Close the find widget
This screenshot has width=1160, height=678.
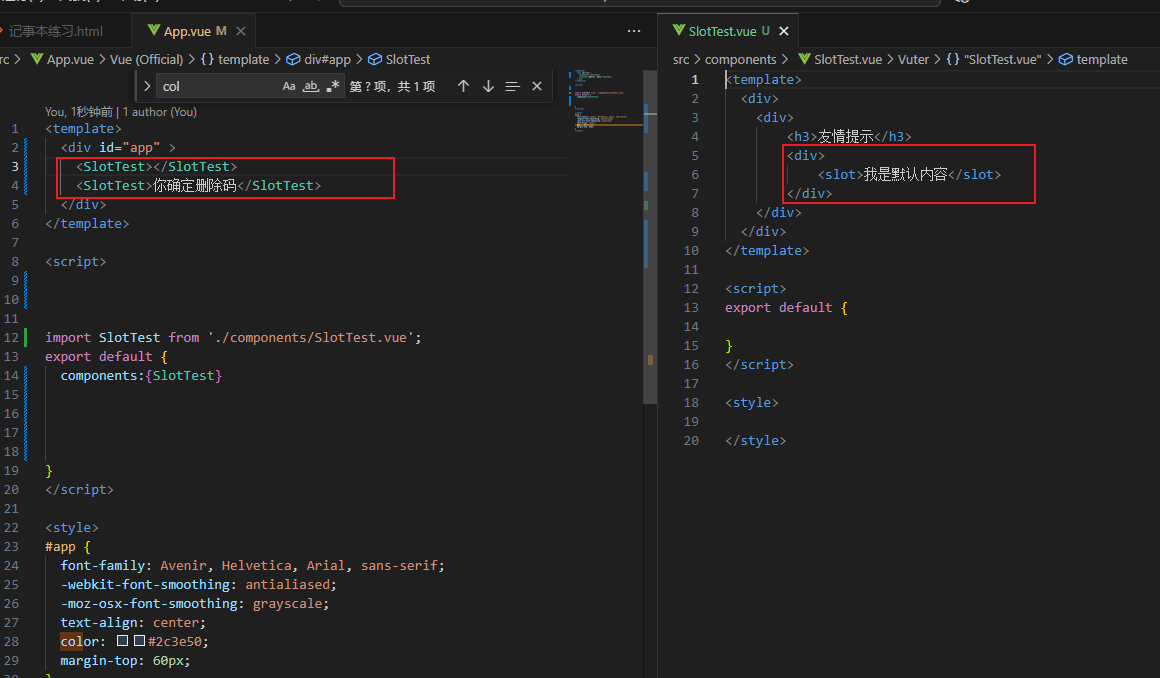(x=537, y=87)
